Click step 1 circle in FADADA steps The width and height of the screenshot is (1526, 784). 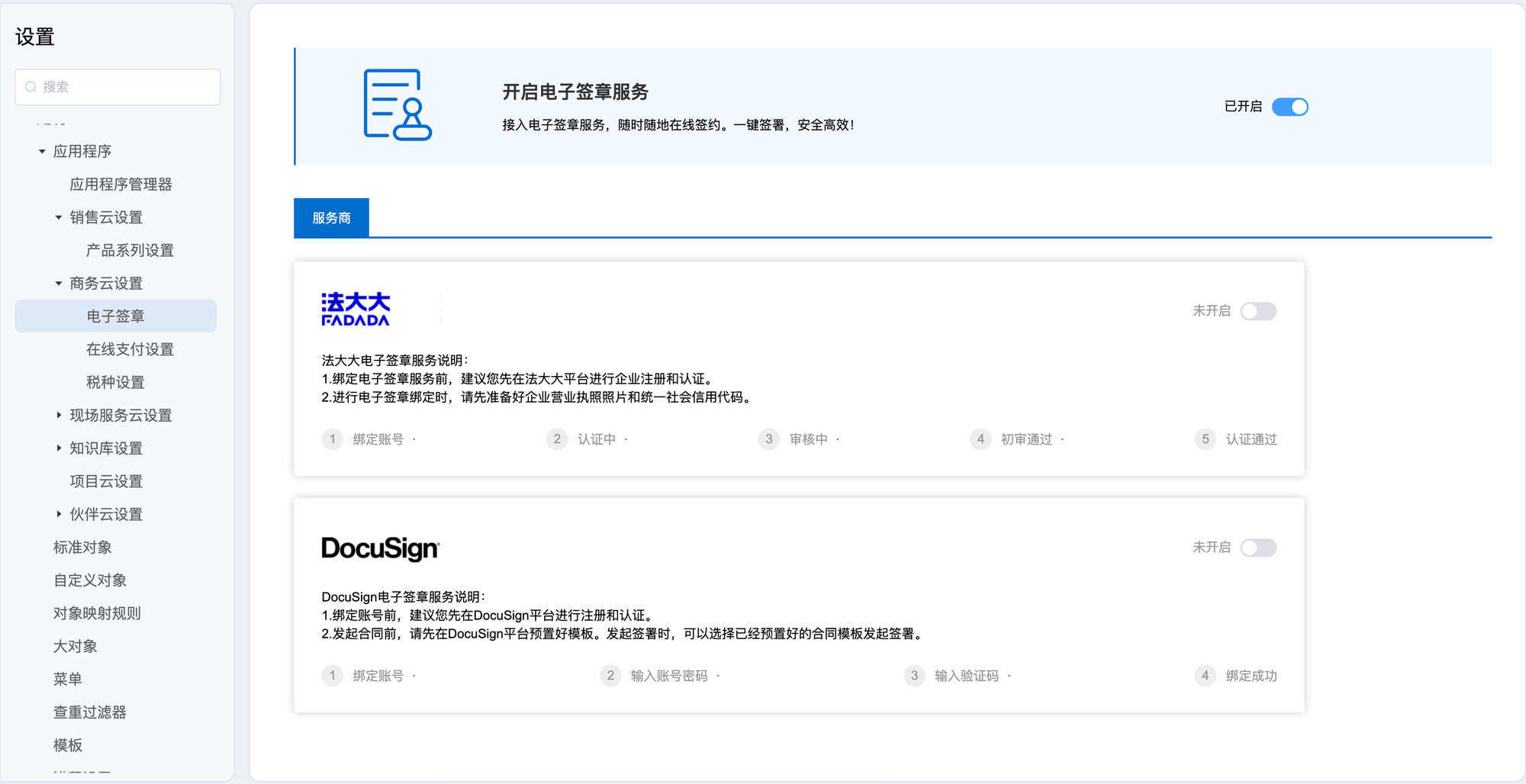pos(332,439)
